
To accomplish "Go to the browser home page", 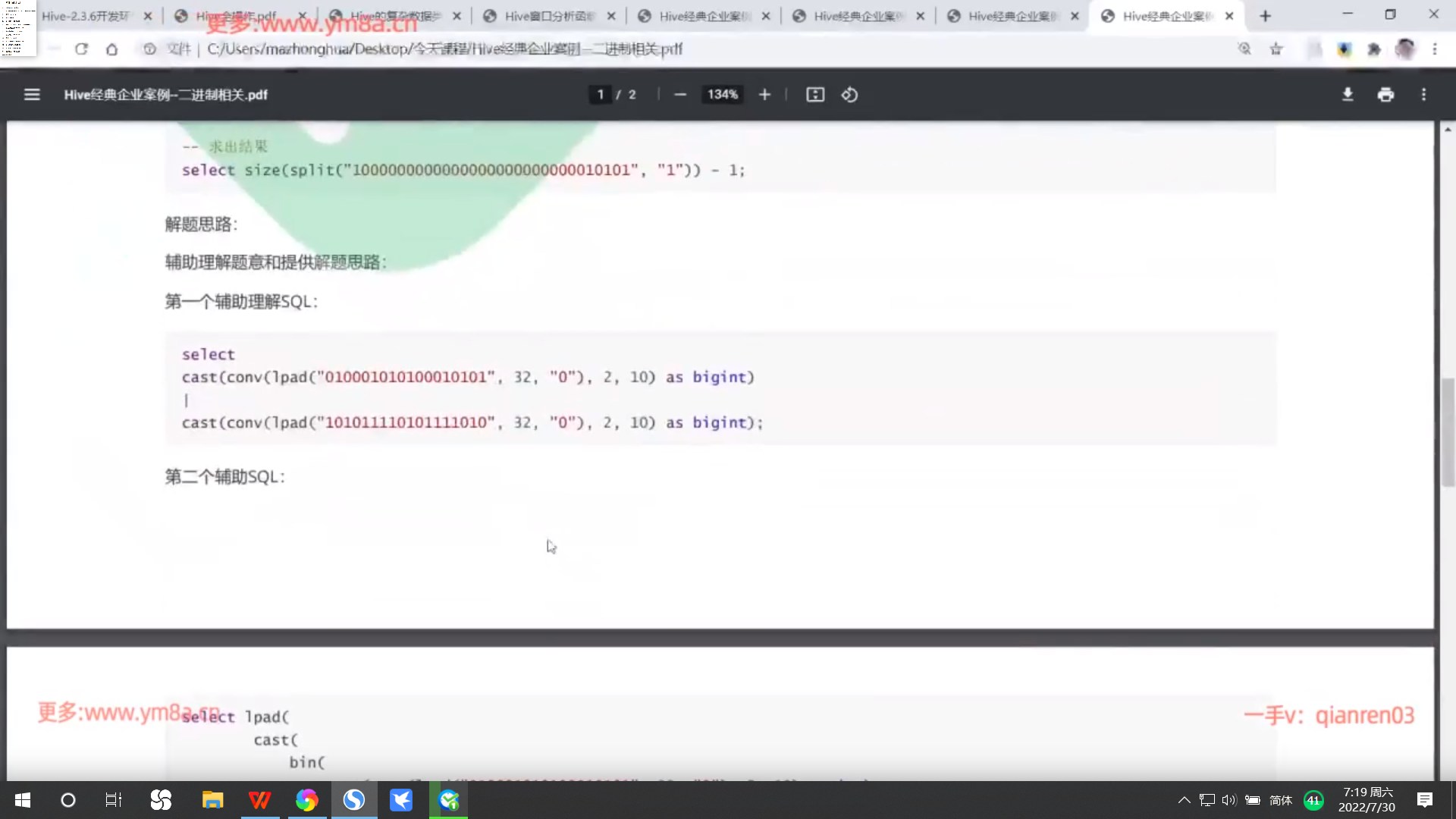I will tap(111, 49).
